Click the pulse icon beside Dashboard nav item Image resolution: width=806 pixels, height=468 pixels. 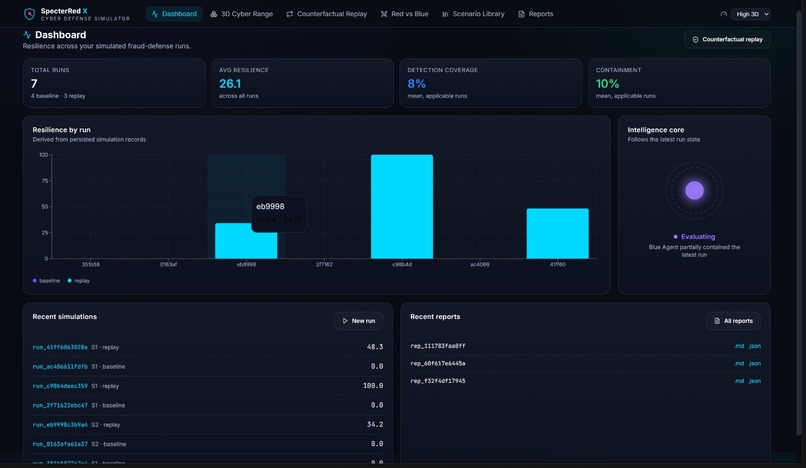[x=155, y=14]
